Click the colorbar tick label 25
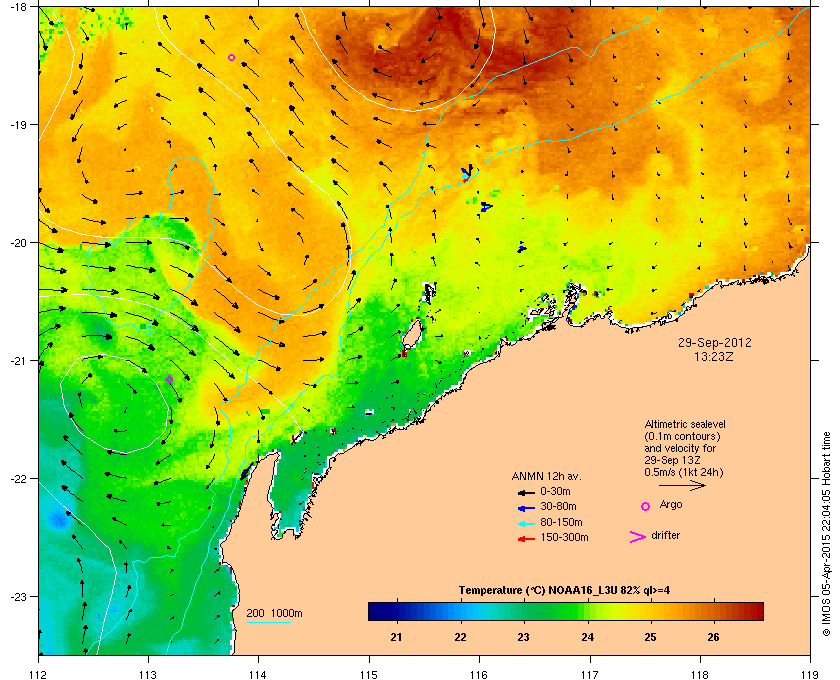840x680 pixels. click(x=650, y=637)
